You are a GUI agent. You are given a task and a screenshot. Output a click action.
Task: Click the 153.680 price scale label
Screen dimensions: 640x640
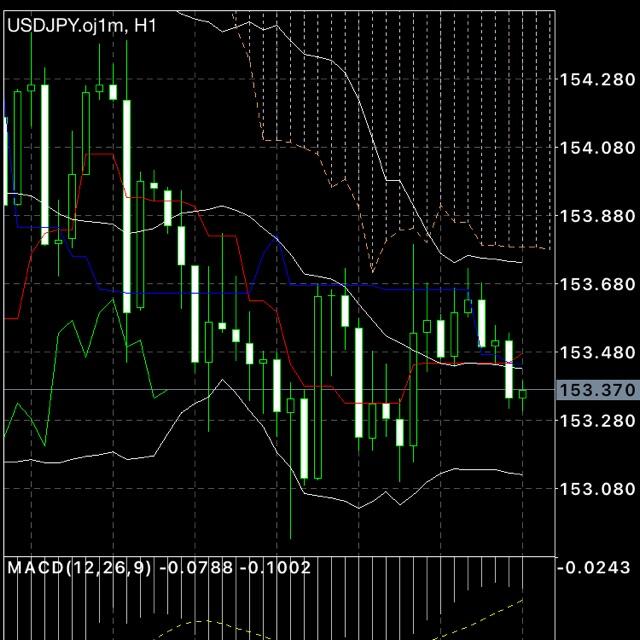(597, 284)
